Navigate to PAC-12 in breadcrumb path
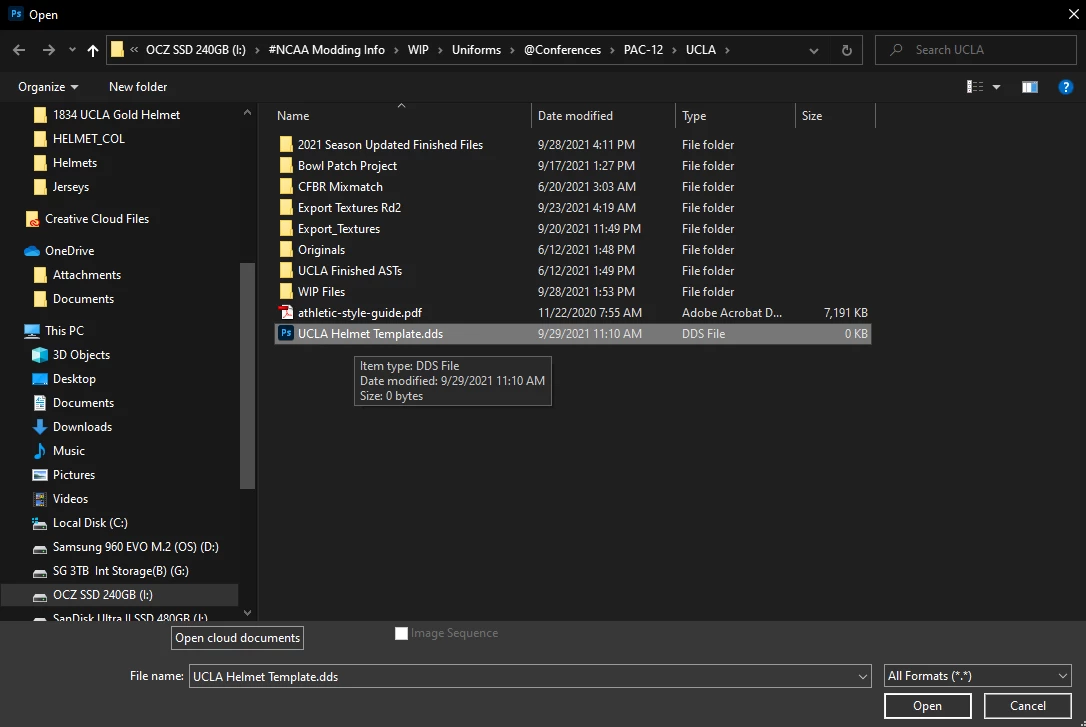The image size is (1086, 727). pos(643,50)
